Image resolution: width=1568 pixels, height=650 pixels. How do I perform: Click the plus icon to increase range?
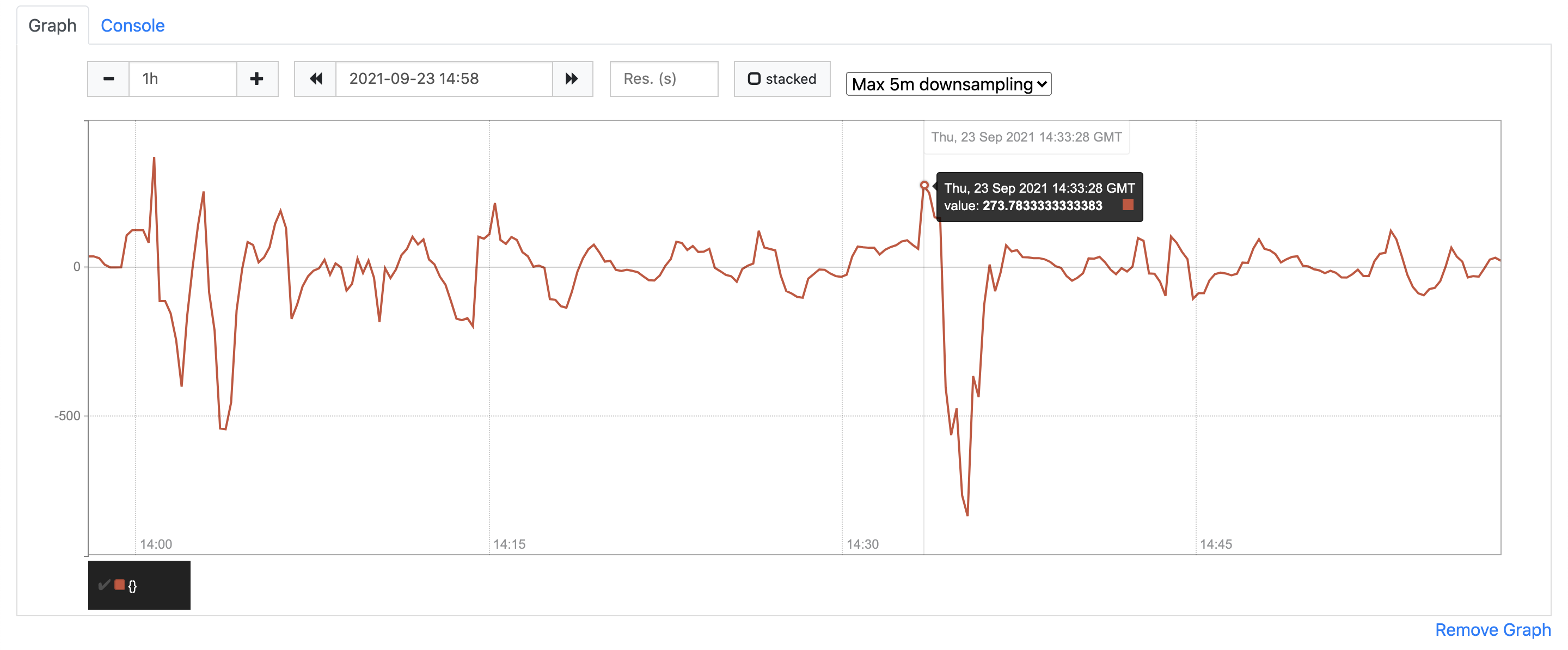pyautogui.click(x=256, y=78)
